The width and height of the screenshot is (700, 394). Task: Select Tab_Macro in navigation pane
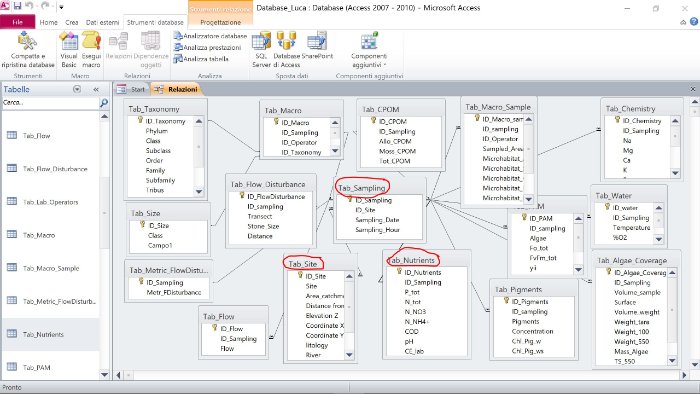coord(39,235)
